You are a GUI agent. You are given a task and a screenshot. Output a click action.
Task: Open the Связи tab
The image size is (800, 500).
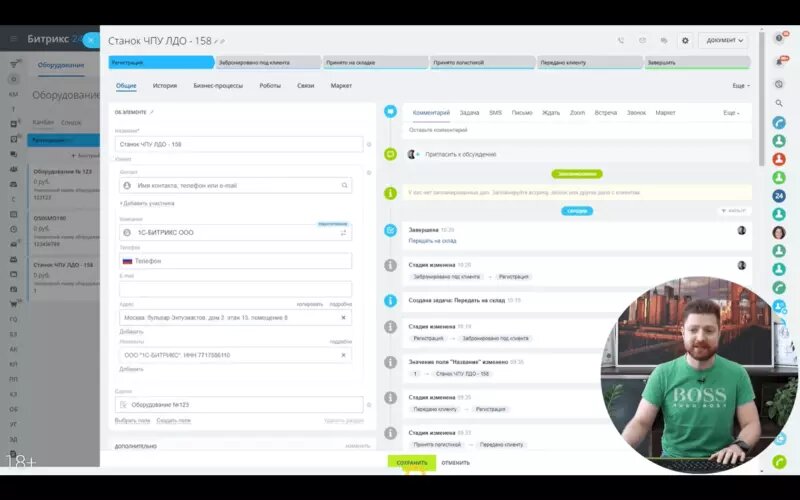pyautogui.click(x=306, y=86)
